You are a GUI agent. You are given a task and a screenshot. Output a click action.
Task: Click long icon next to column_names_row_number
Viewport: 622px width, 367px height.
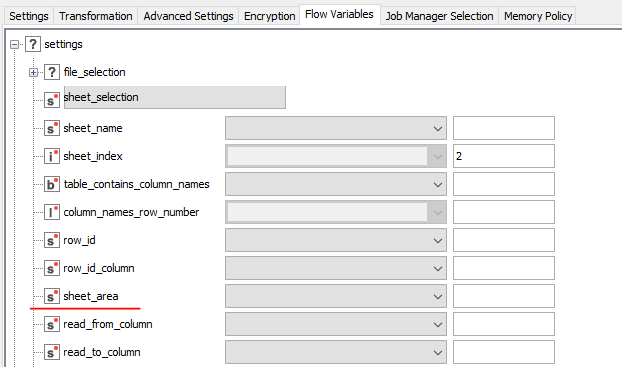pyautogui.click(x=52, y=212)
